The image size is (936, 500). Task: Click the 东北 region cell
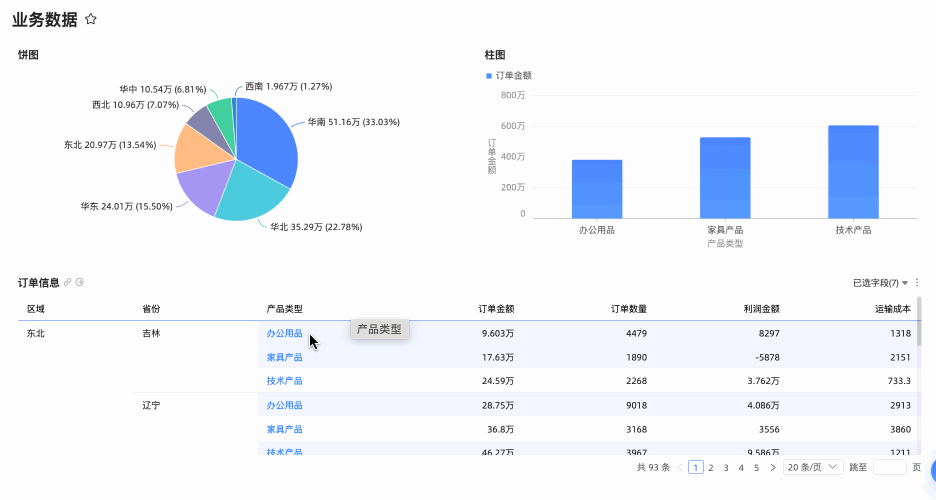[36, 334]
